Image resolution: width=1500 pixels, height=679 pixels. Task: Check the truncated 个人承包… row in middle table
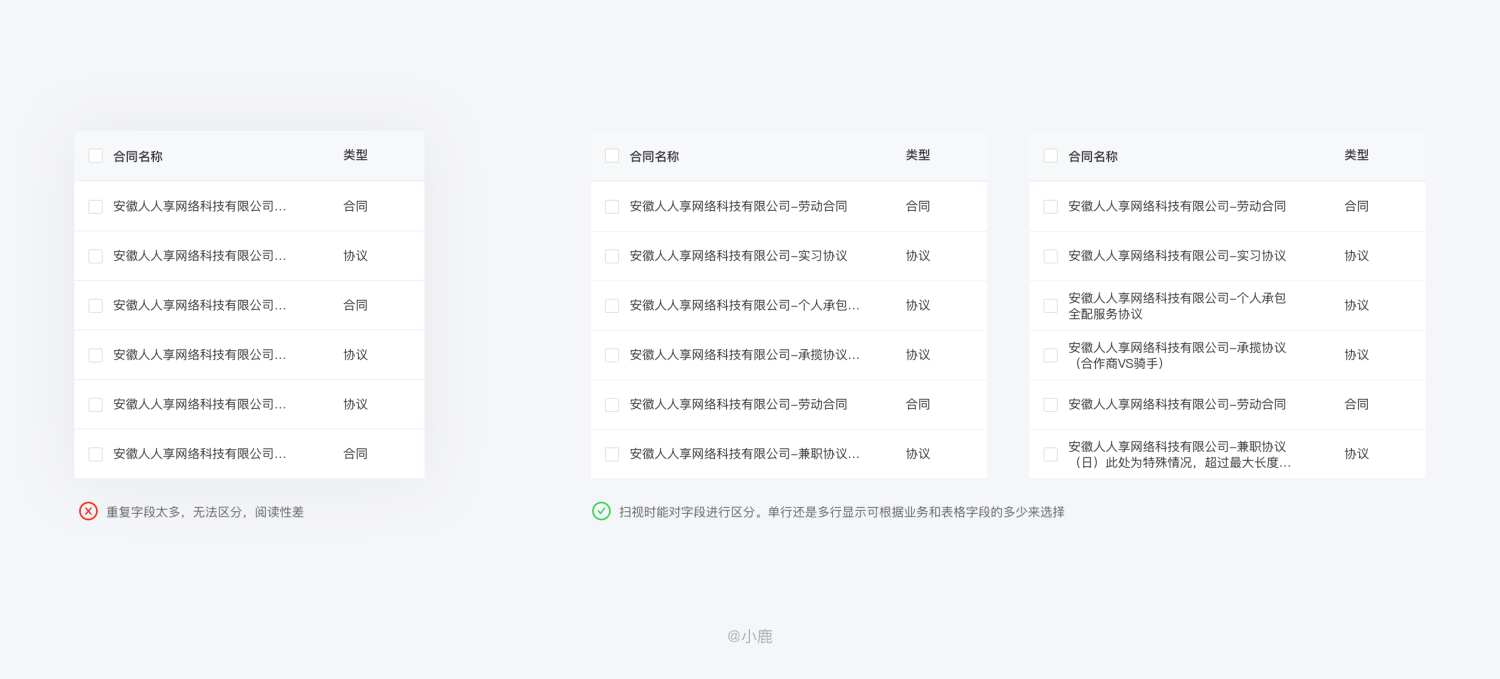(x=612, y=306)
